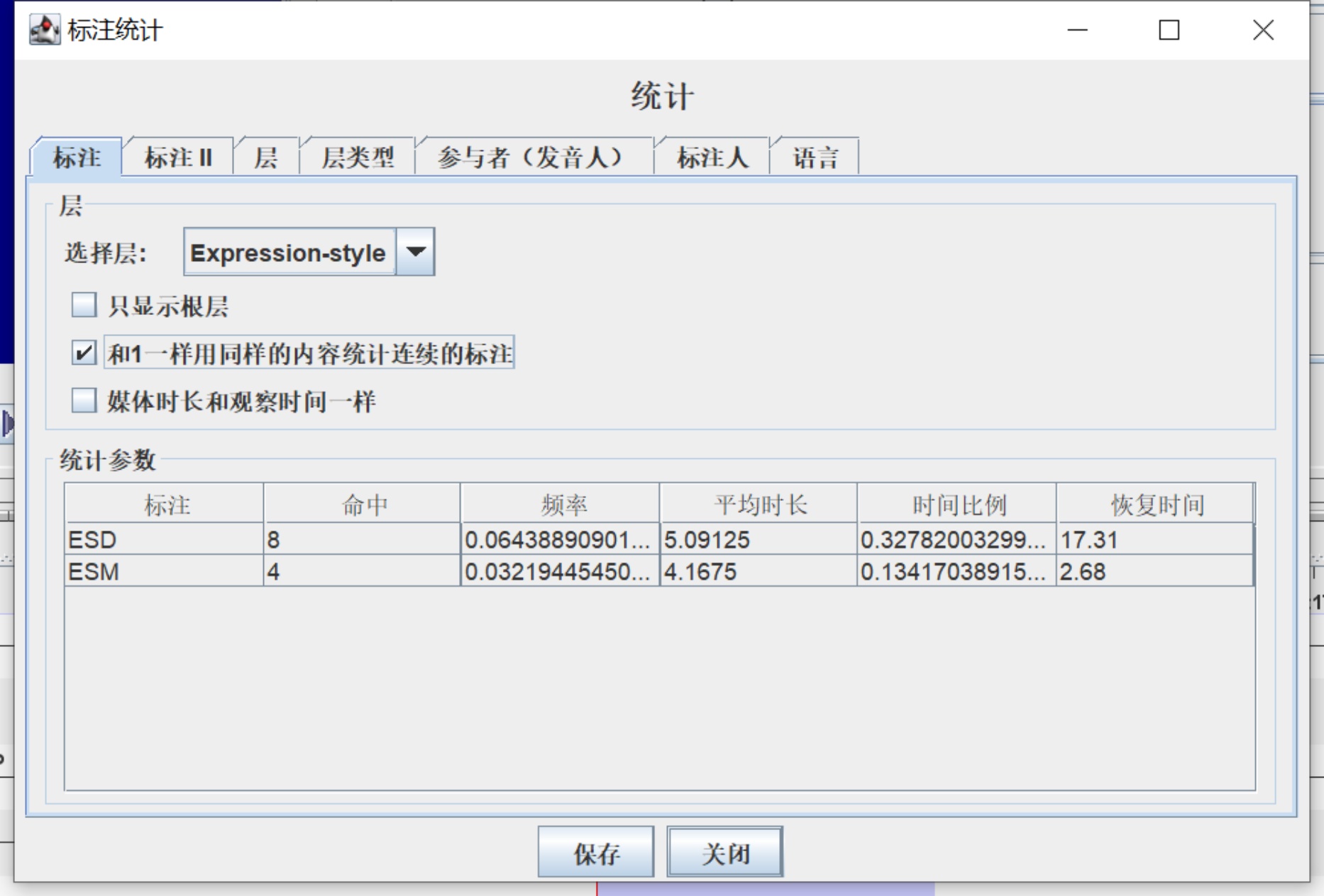Click the ELAN app icon in title bar
The image size is (1324, 896).
click(44, 30)
